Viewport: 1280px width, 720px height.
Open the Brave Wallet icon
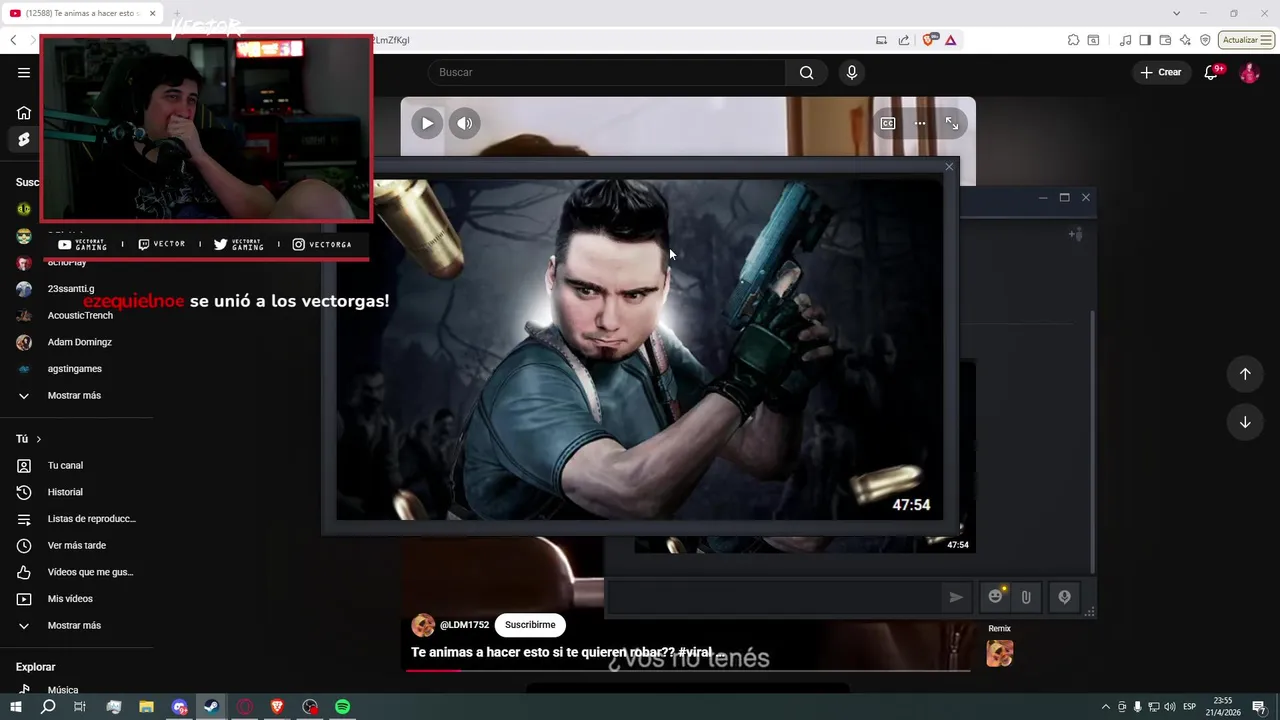(x=1165, y=40)
